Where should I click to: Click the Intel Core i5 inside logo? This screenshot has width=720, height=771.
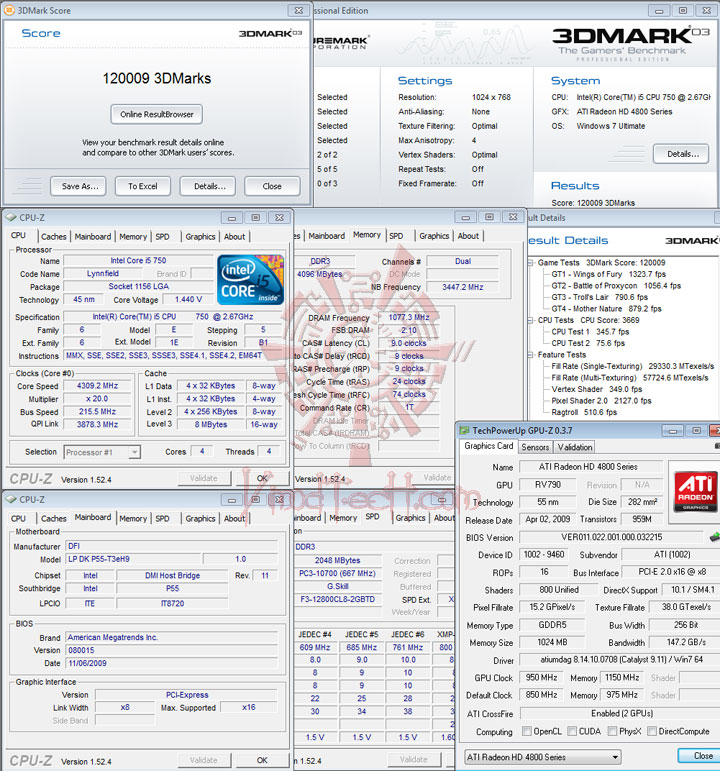click(x=250, y=280)
